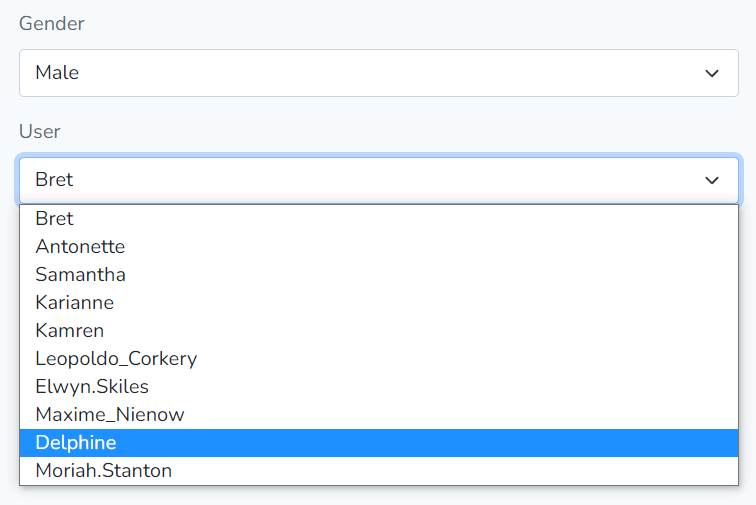Click empty space inside the Gender box

pos(400,73)
